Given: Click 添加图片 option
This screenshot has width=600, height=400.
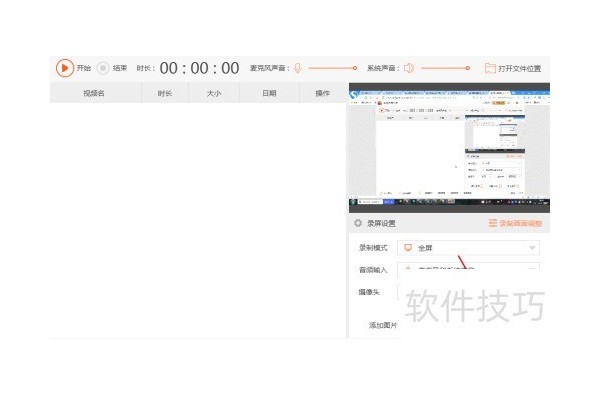Looking at the screenshot, I should [383, 325].
